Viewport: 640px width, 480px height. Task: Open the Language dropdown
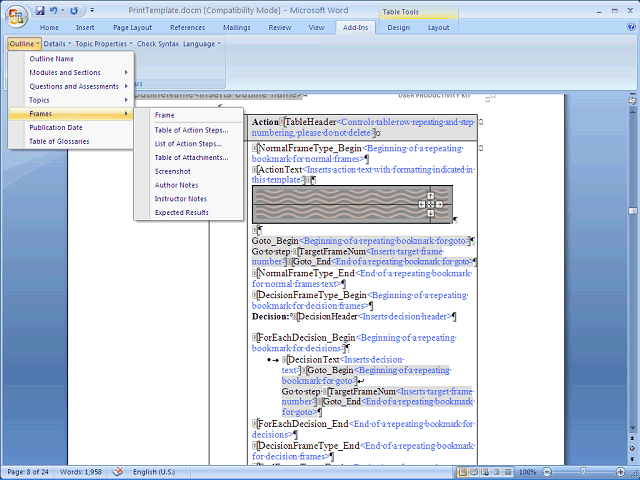point(201,44)
